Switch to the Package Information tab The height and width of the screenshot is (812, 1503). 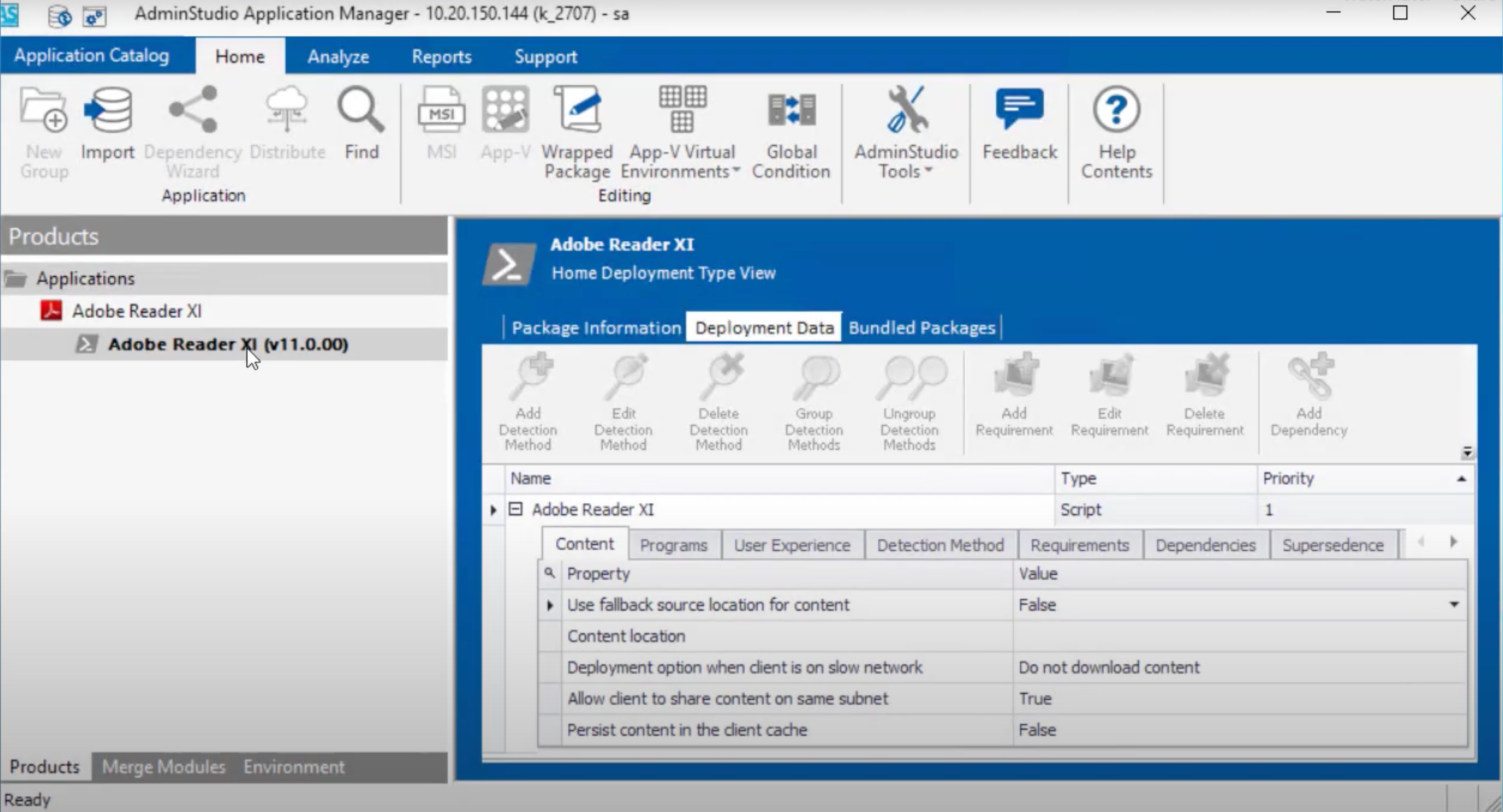coord(596,328)
